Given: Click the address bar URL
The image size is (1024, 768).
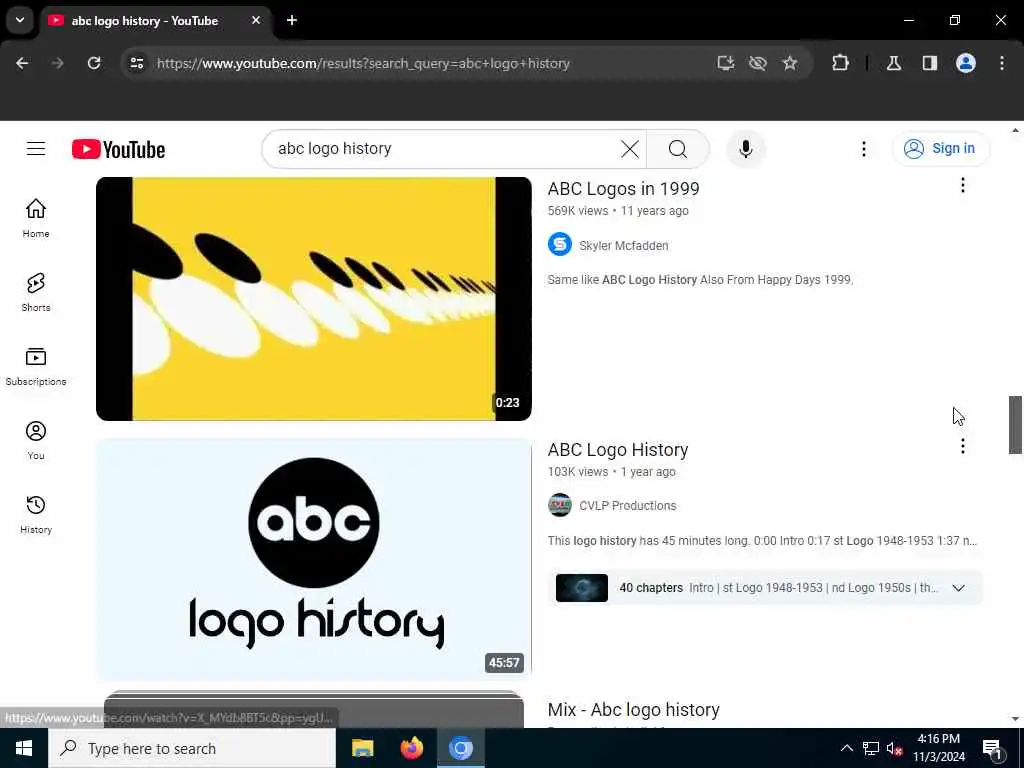Looking at the screenshot, I should pyautogui.click(x=363, y=63).
